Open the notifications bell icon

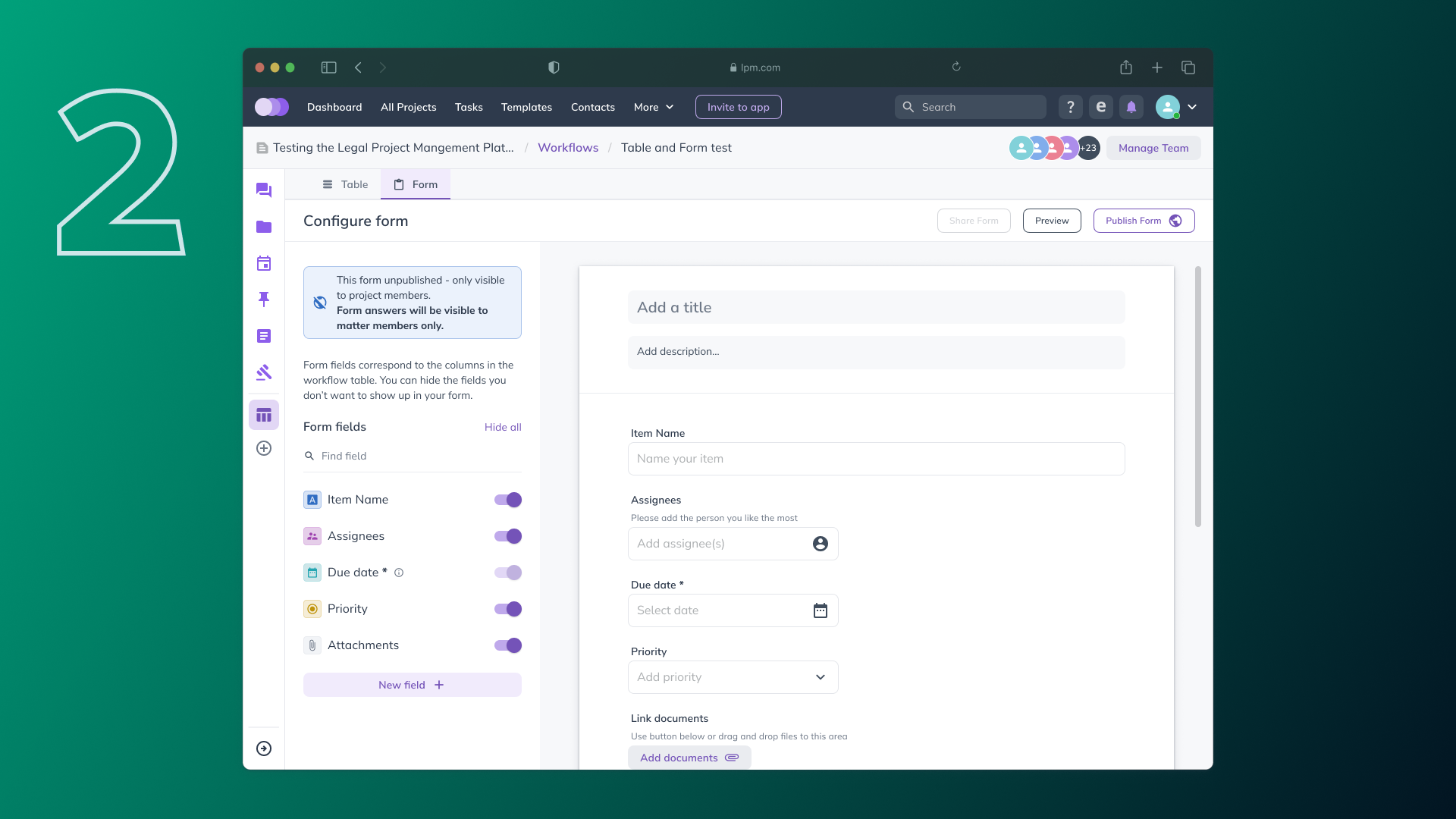pyautogui.click(x=1131, y=107)
